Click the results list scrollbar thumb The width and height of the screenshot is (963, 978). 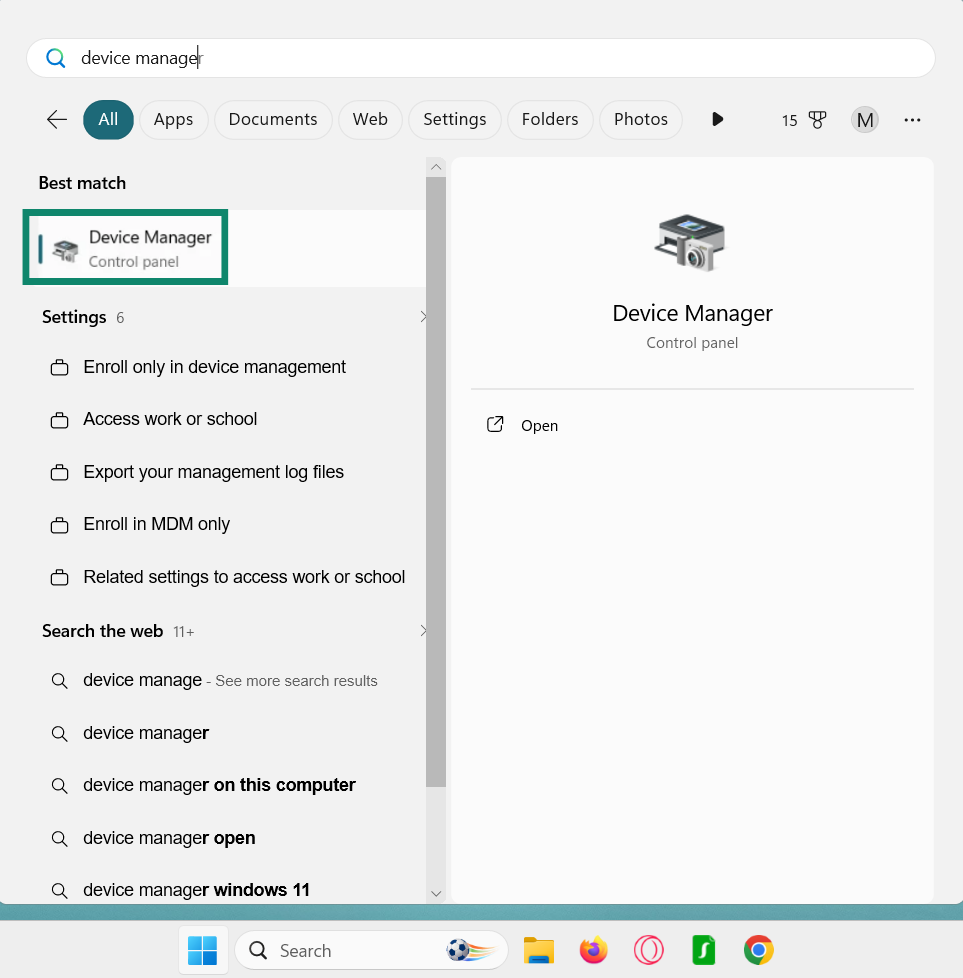pyautogui.click(x=436, y=482)
